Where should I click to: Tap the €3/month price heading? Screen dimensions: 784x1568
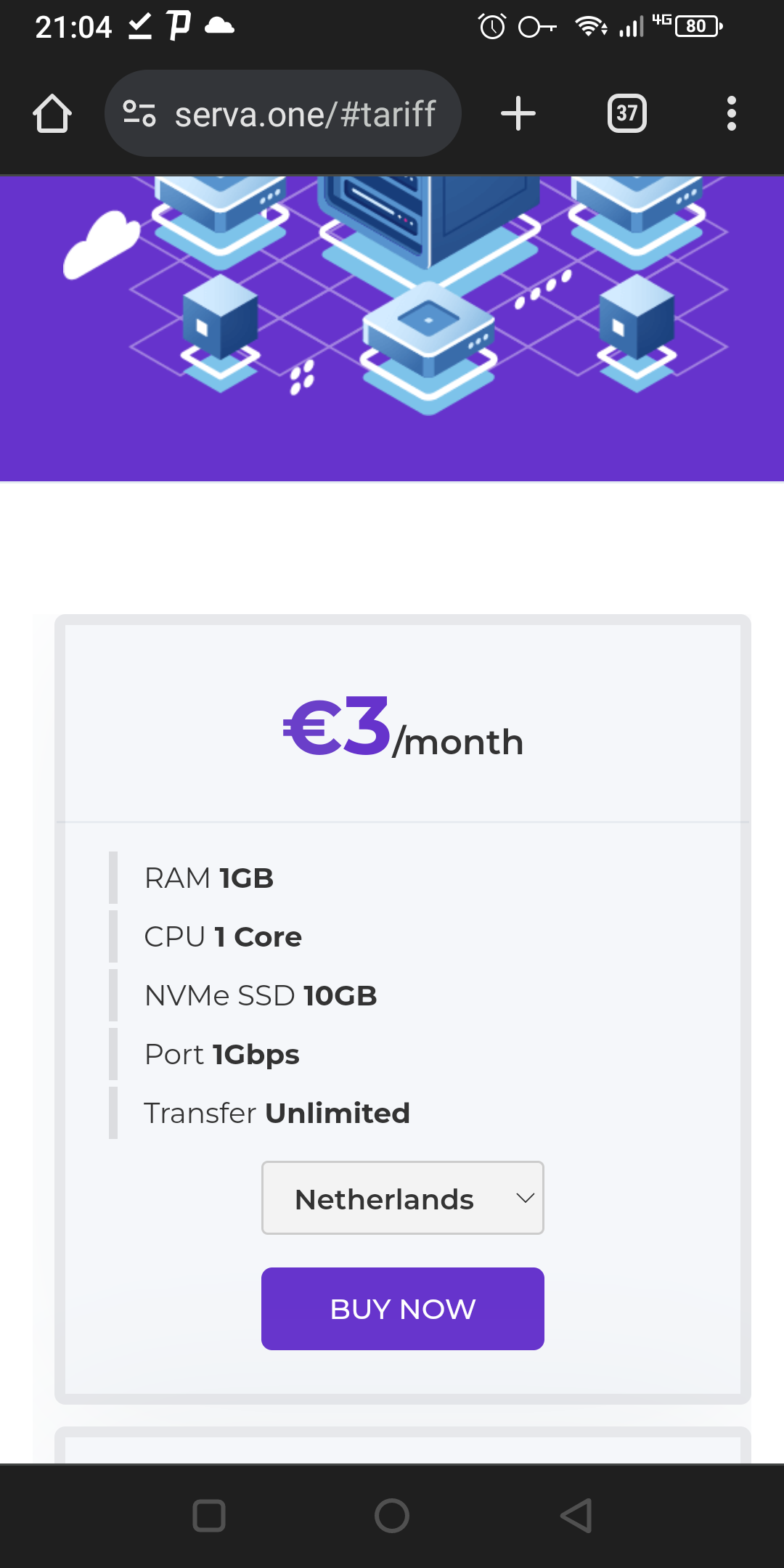click(403, 727)
